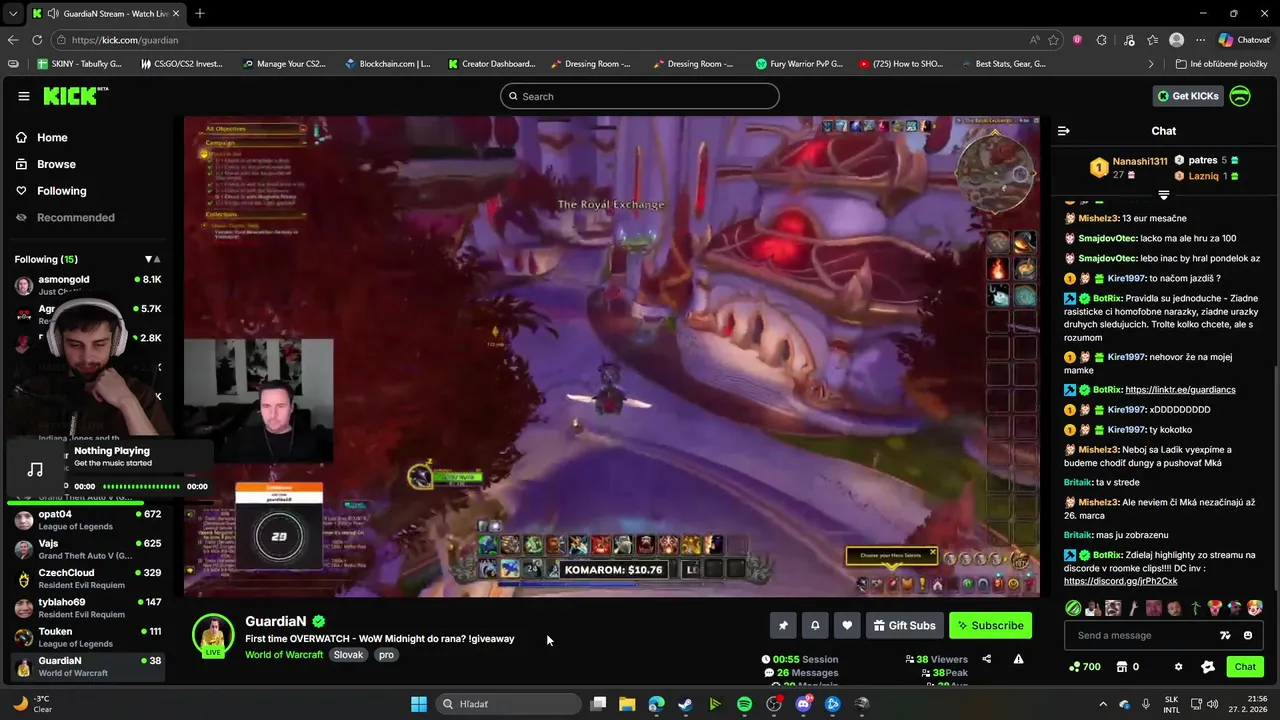Add page to favorites star icon
This screenshot has height=720, width=1280.
[x=1053, y=40]
